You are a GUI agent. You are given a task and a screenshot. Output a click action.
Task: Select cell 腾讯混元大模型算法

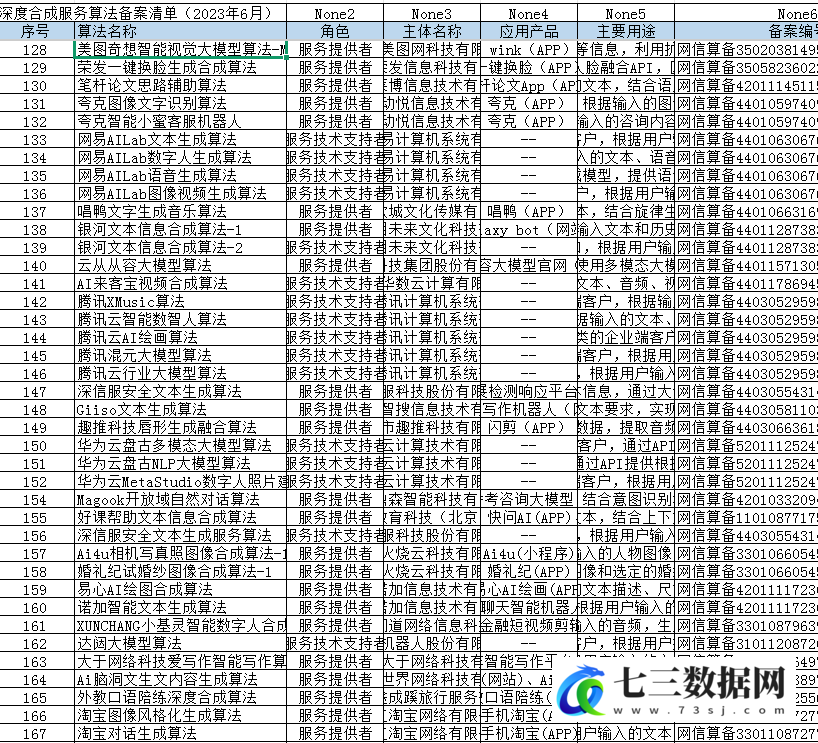click(x=181, y=356)
